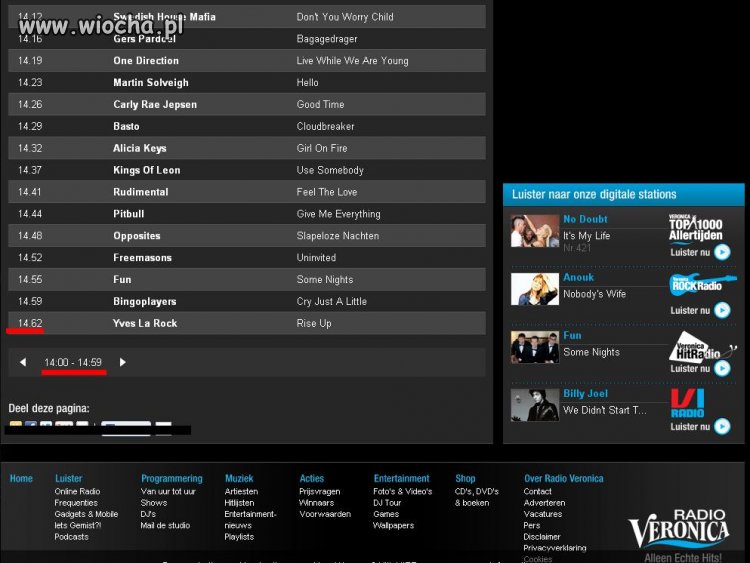Open No Doubt artist thumbnail

[x=535, y=231]
